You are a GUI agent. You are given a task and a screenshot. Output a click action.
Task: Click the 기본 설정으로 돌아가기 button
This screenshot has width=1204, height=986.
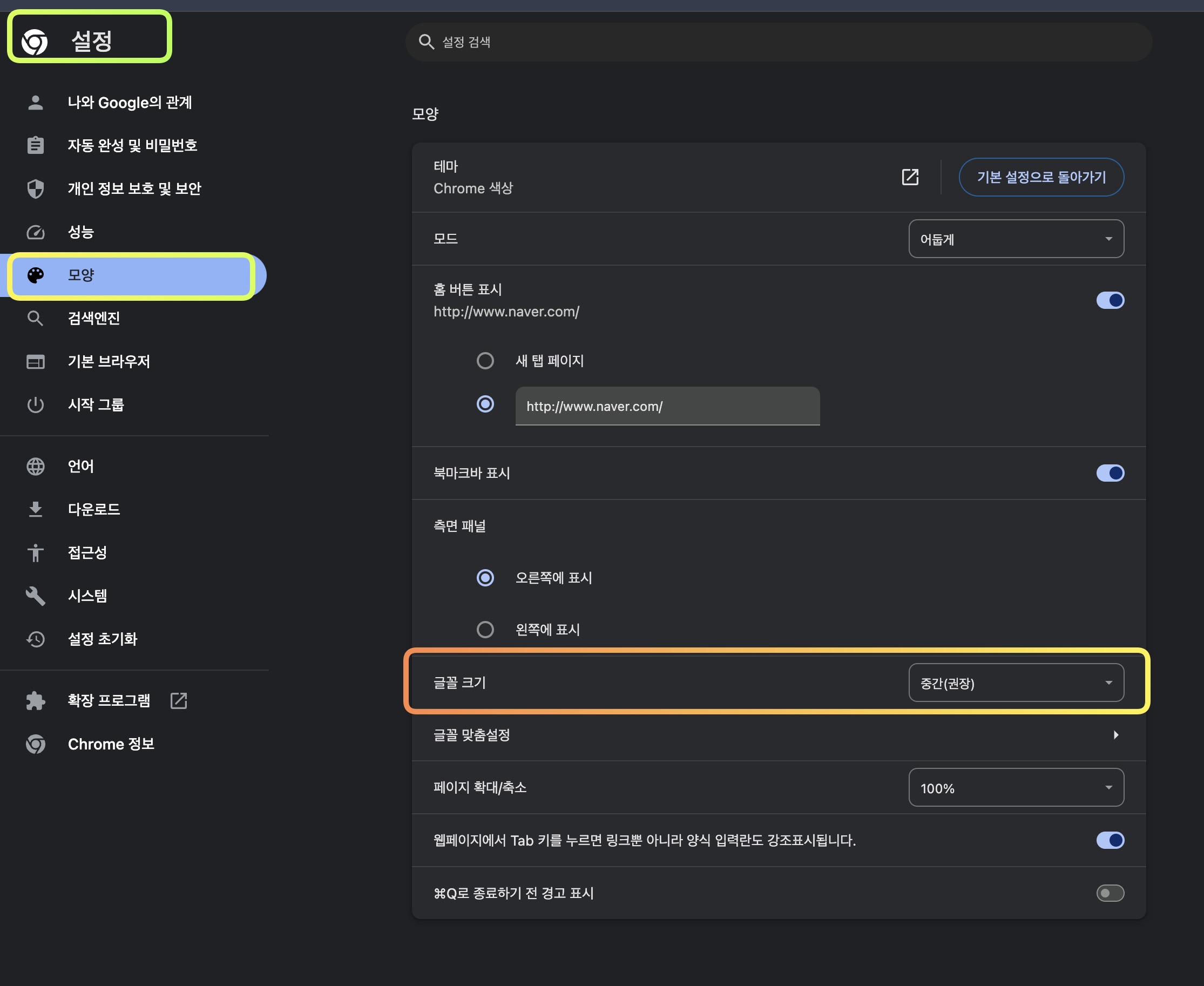[x=1041, y=177]
